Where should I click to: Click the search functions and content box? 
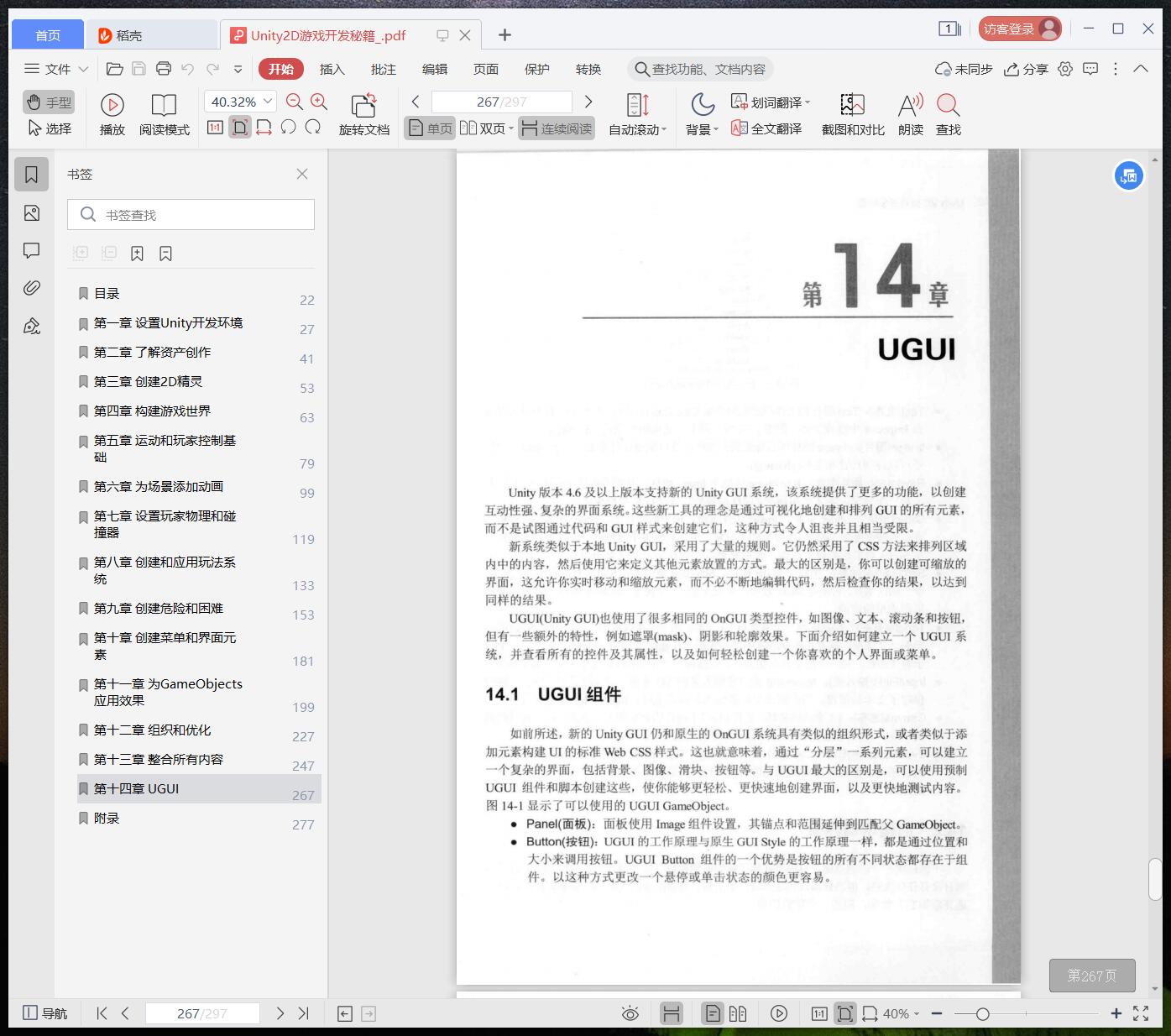coord(700,69)
